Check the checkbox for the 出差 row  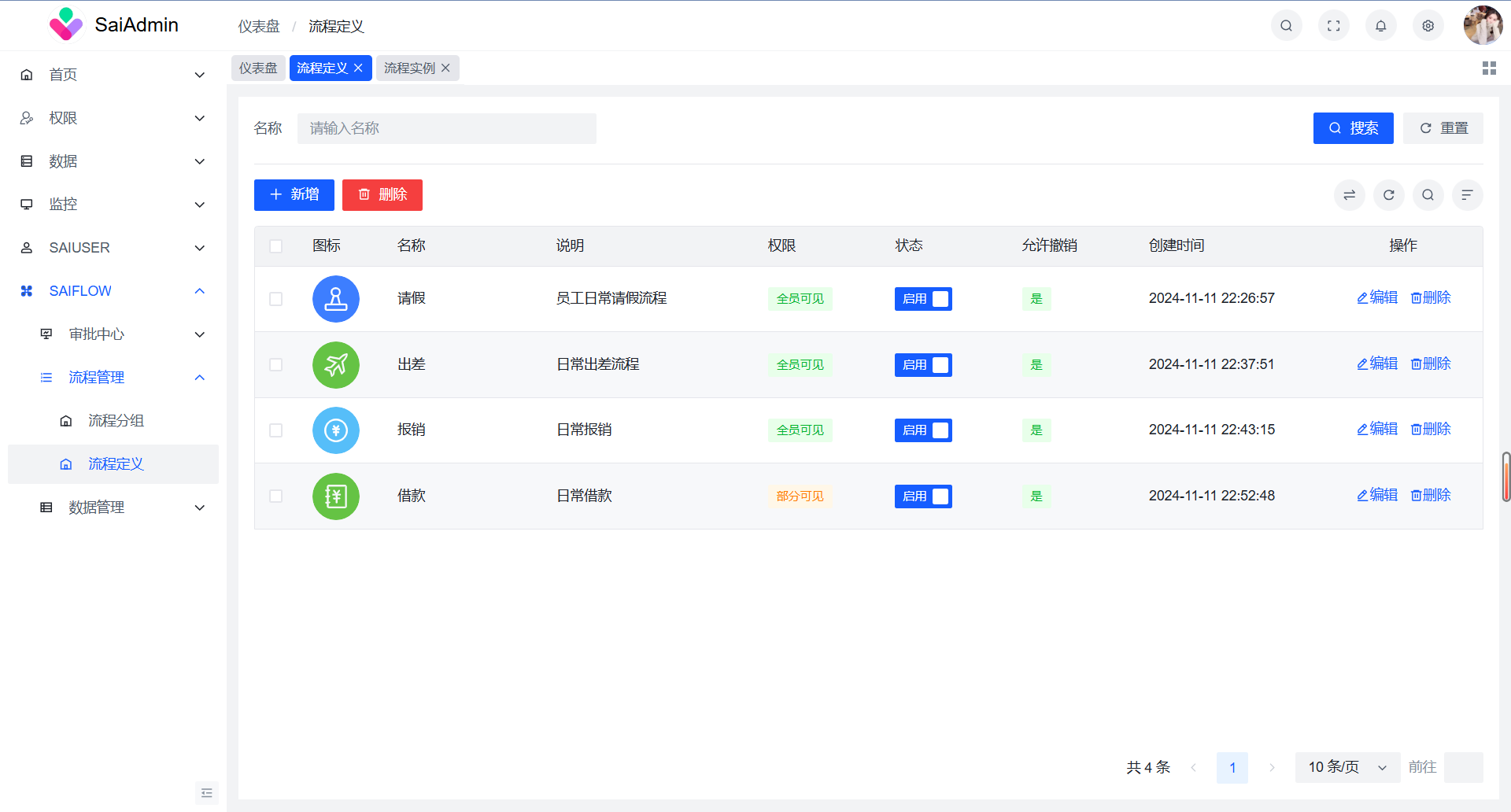[x=276, y=364]
